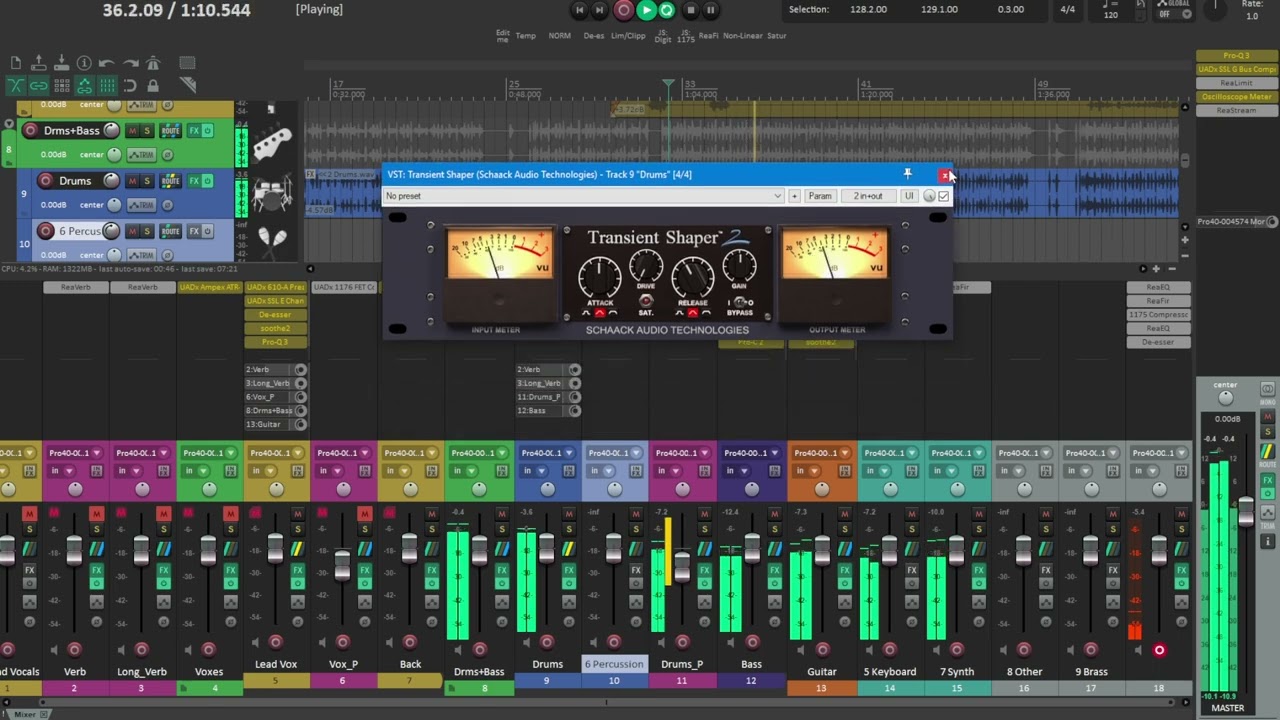Click the green Play transport button
This screenshot has width=1280, height=720.
646,10
